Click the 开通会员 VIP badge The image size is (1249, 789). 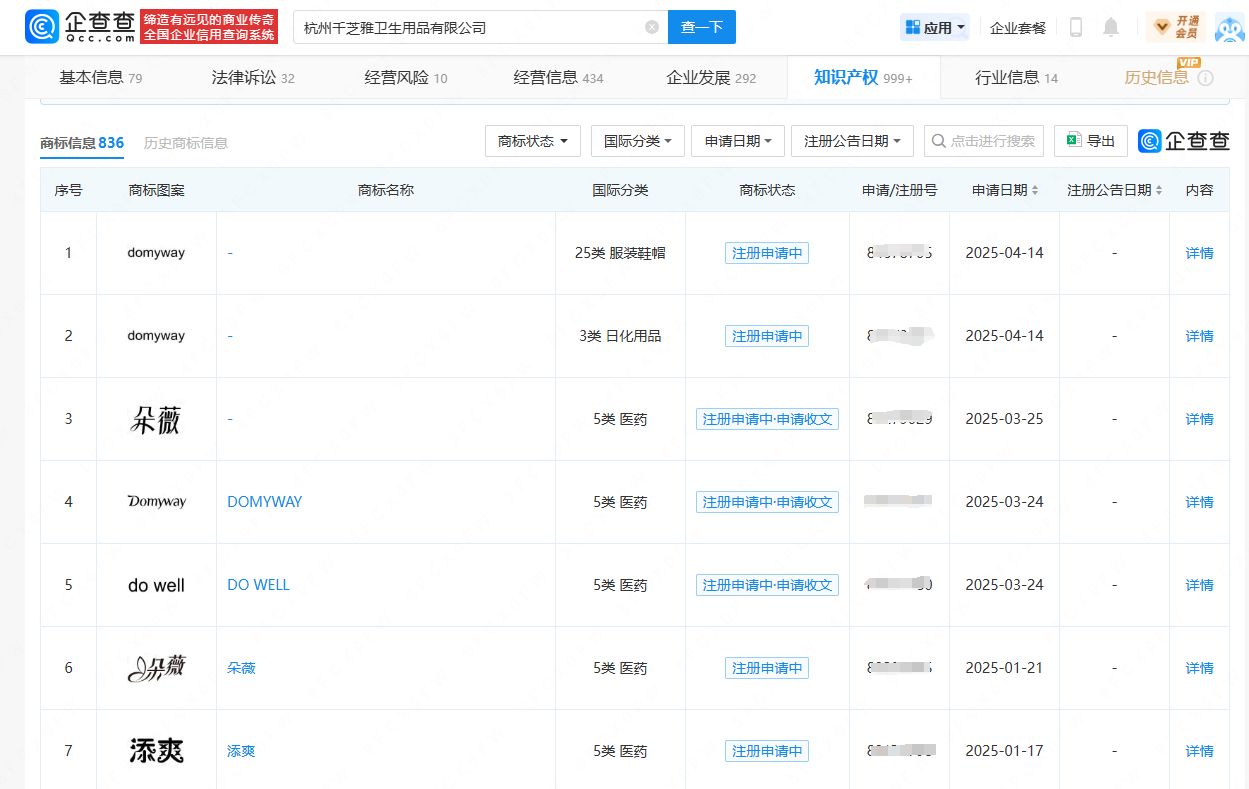pos(1176,27)
